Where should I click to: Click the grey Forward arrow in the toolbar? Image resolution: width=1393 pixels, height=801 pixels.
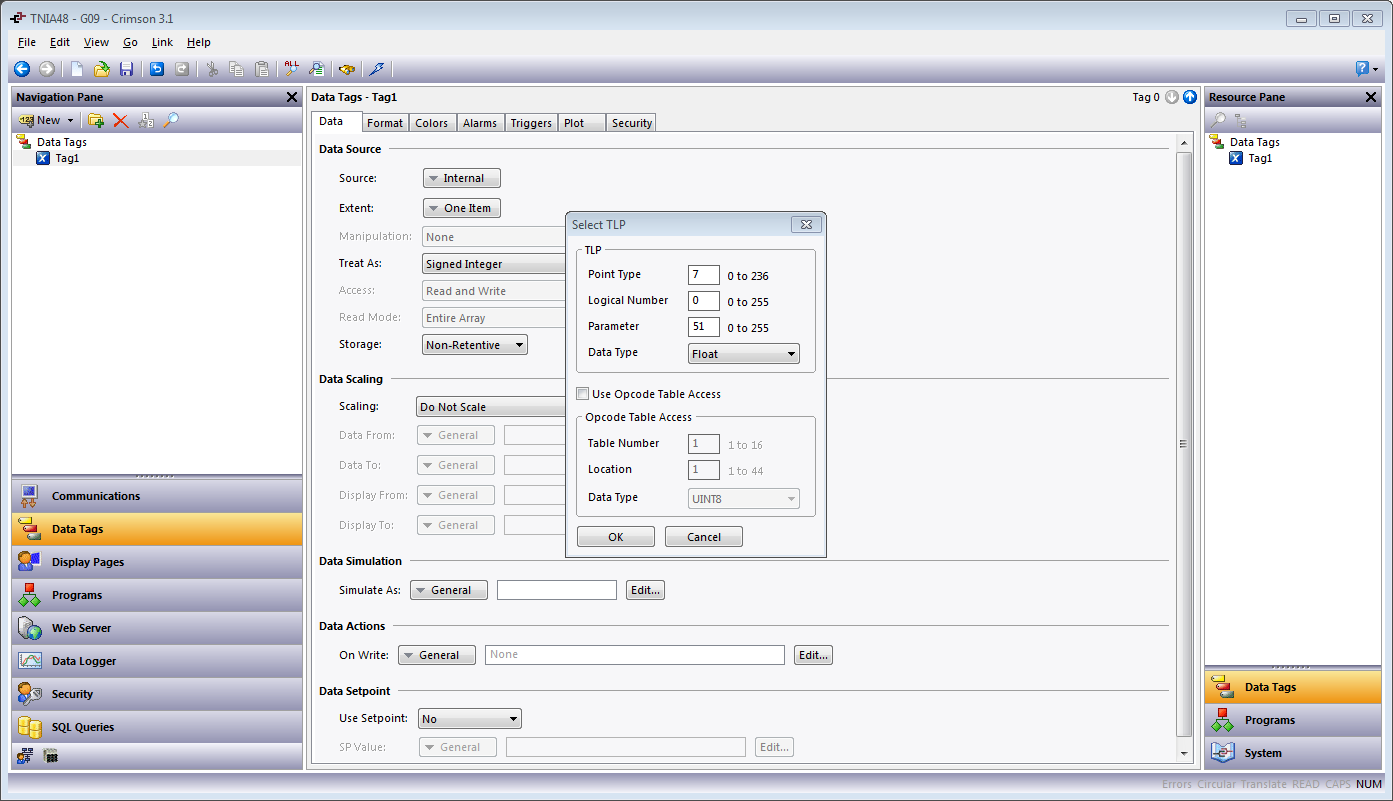tap(46, 69)
